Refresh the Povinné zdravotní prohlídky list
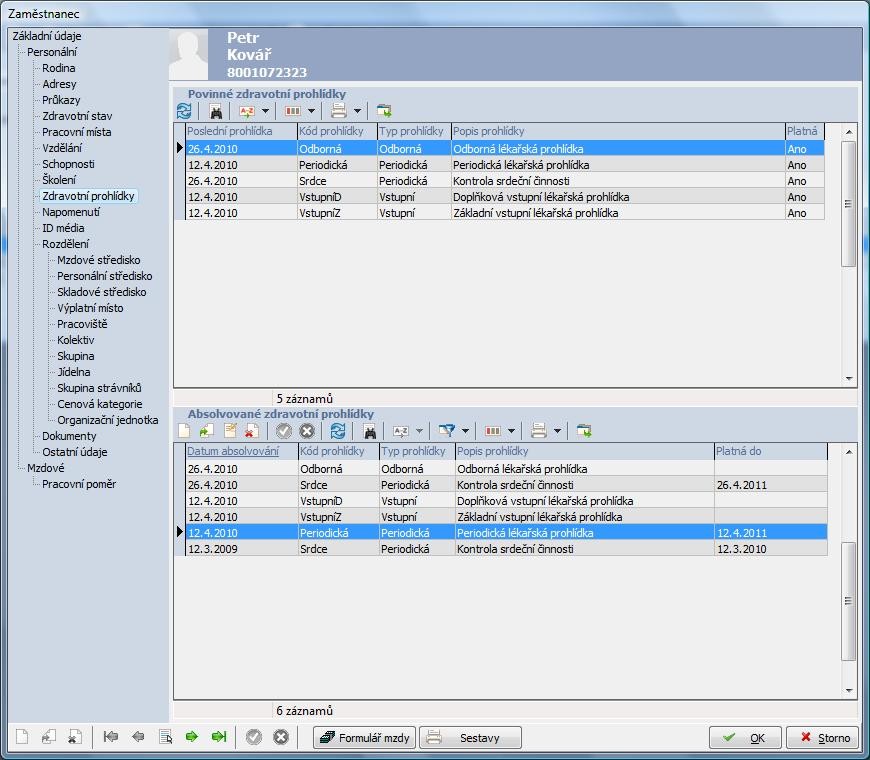The image size is (870, 760). coord(184,111)
